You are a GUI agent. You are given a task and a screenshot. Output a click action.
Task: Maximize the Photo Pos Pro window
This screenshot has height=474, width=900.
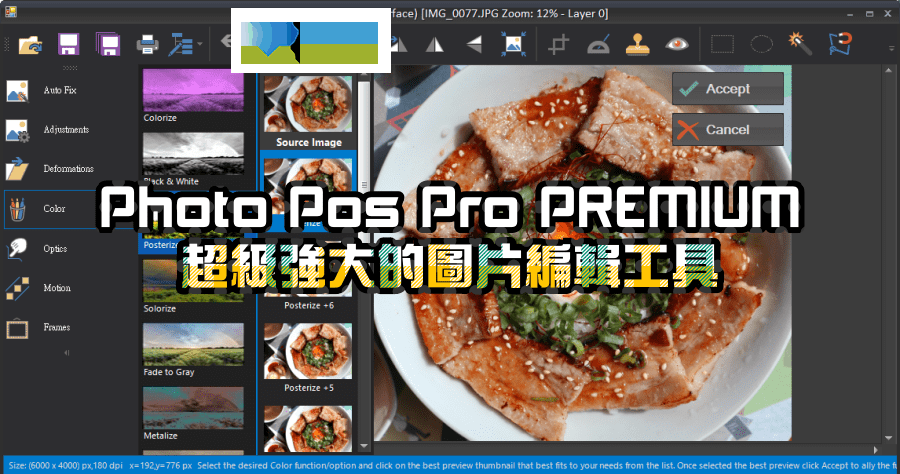[x=870, y=13]
